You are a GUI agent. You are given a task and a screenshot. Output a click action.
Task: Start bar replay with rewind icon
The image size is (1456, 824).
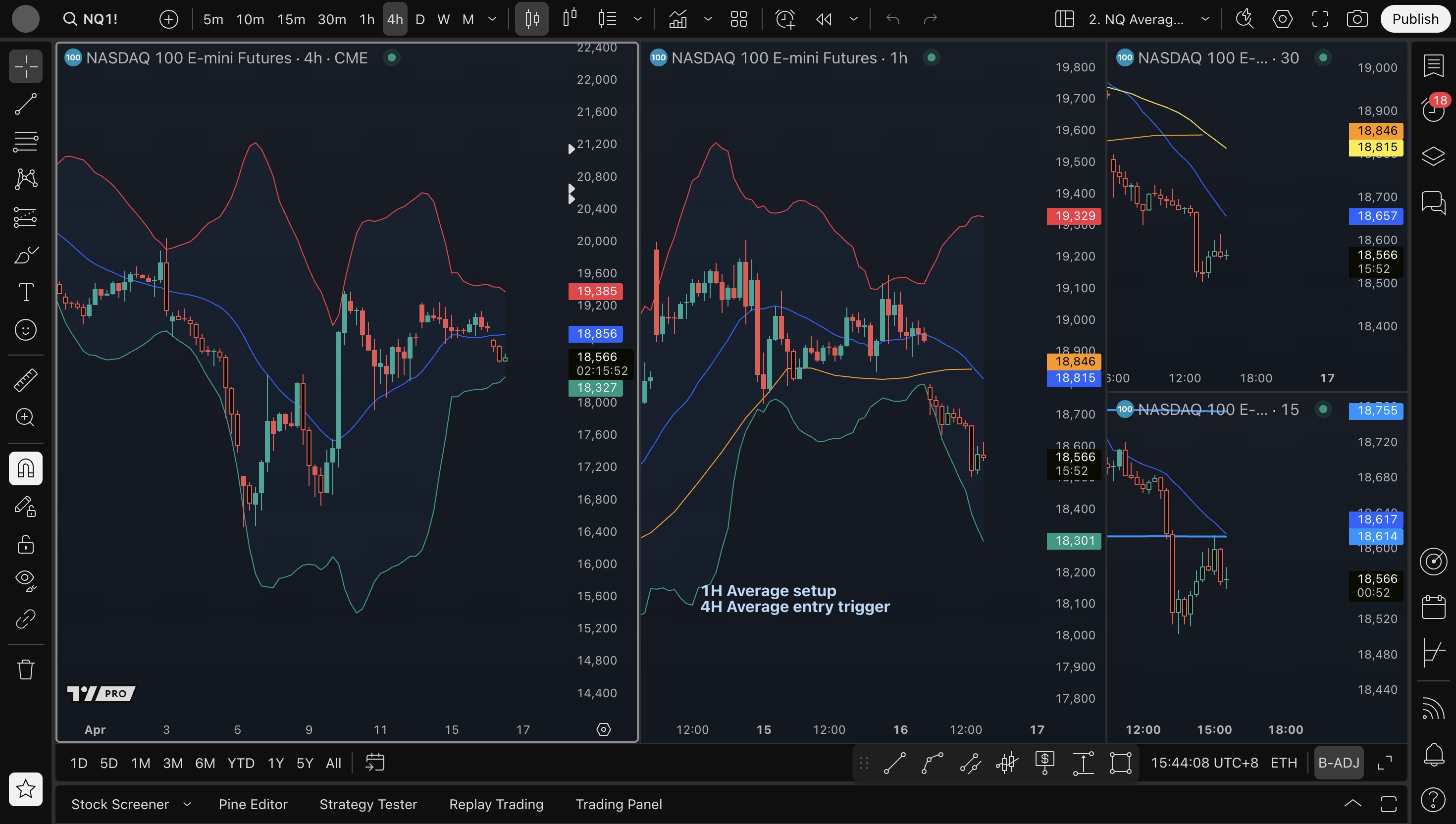point(824,19)
